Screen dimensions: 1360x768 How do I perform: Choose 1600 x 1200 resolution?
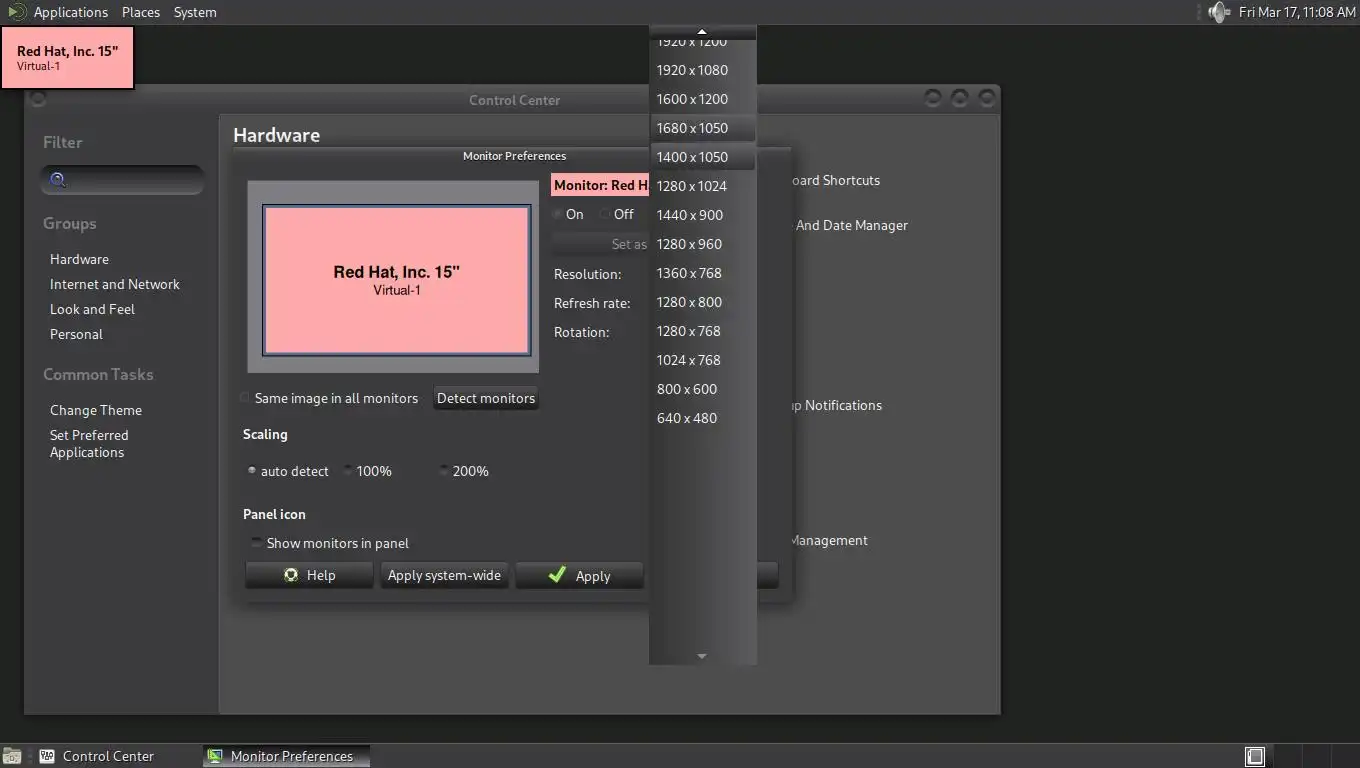point(703,99)
